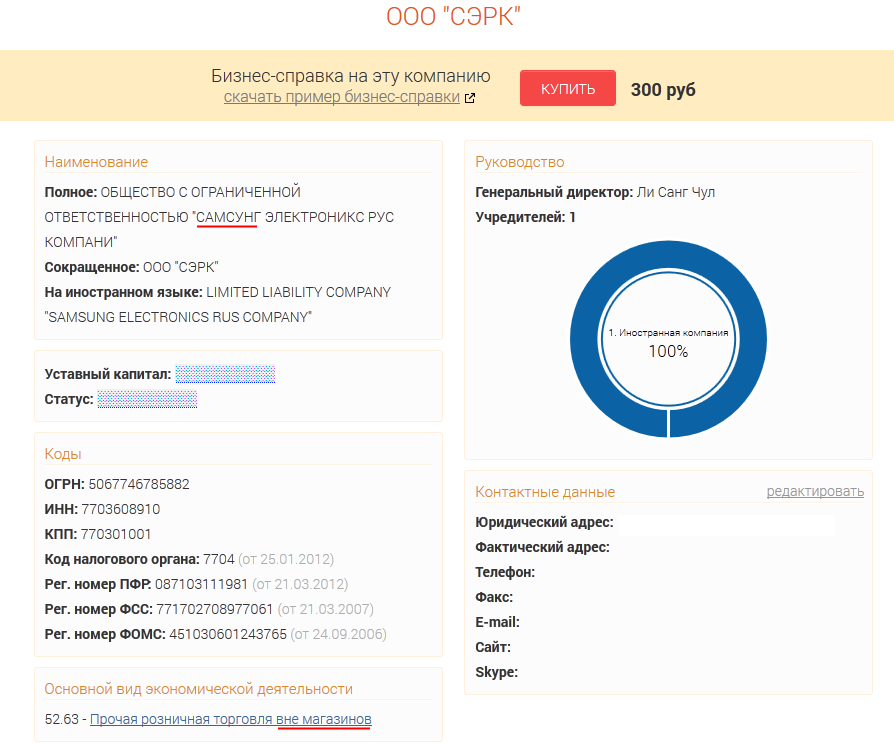Click the Фактический адрес label
Screen dimensions: 894x744
[542, 547]
